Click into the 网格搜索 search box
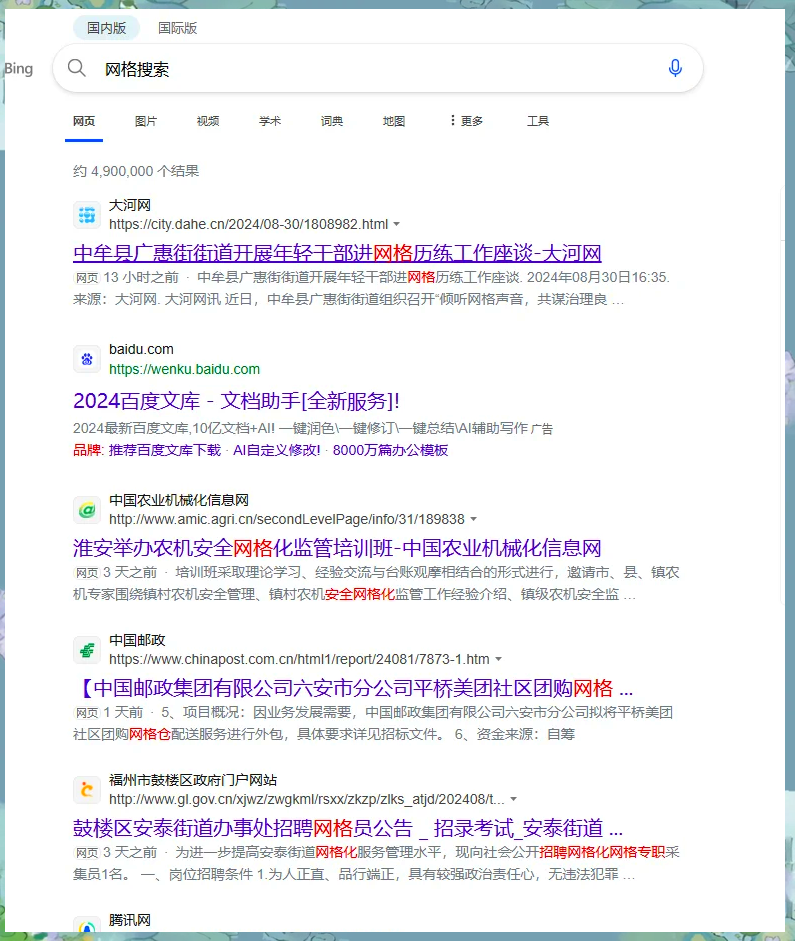The width and height of the screenshot is (795, 941). click(x=378, y=68)
